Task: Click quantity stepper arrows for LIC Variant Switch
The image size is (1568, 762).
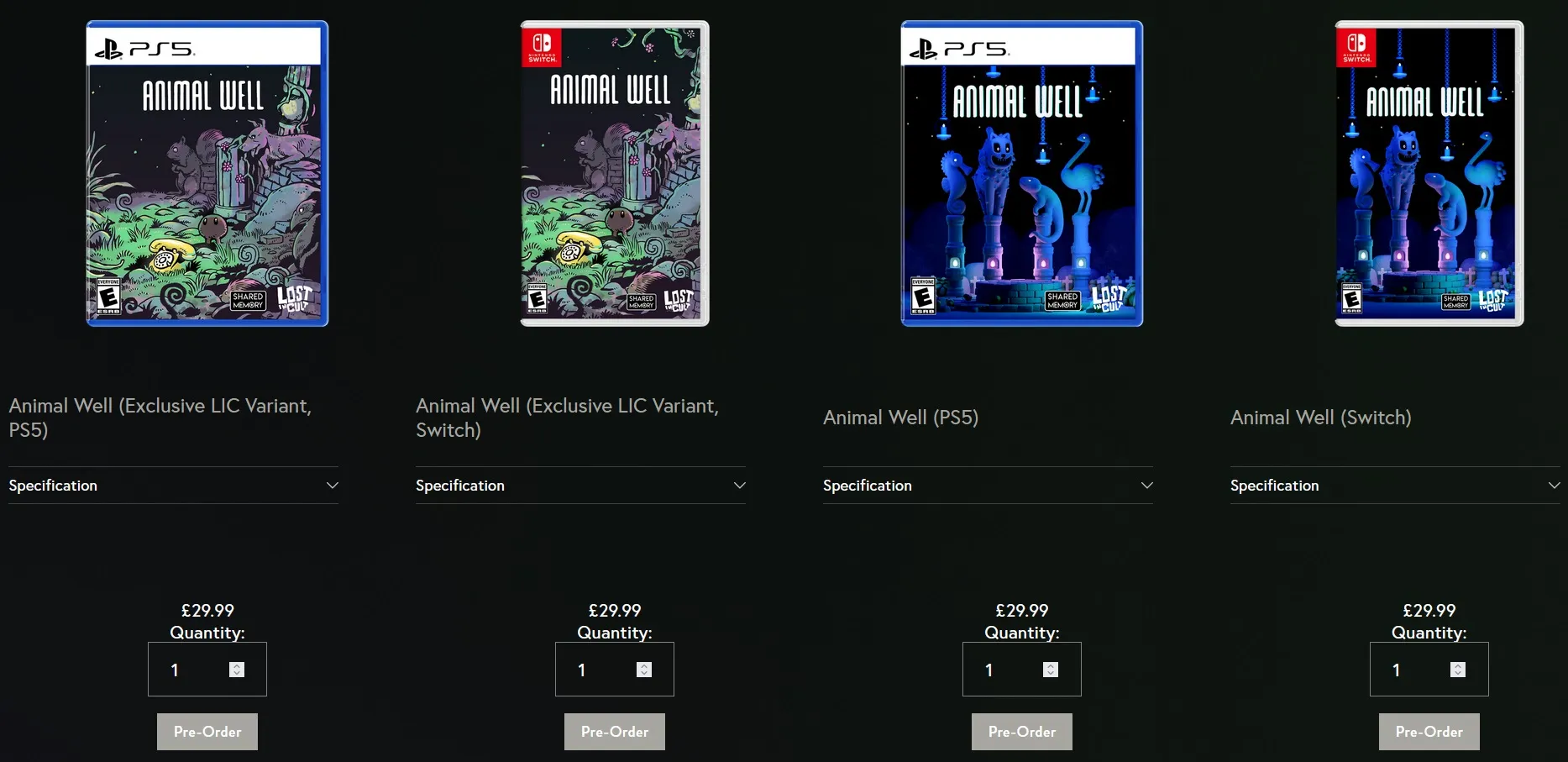Action: pos(644,670)
